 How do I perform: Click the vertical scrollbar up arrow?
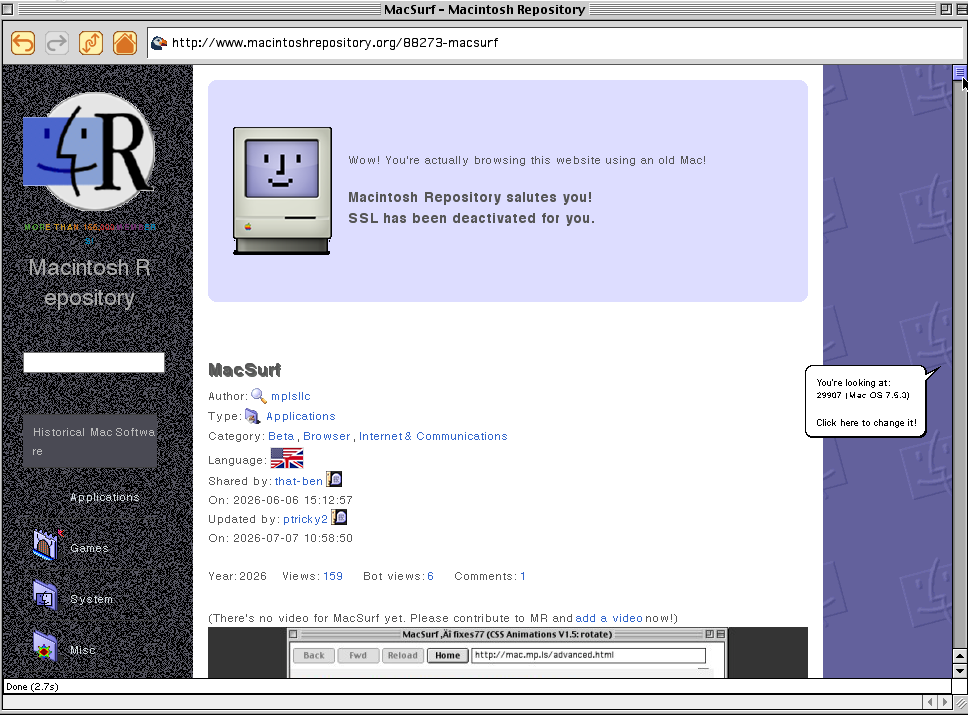point(959,656)
